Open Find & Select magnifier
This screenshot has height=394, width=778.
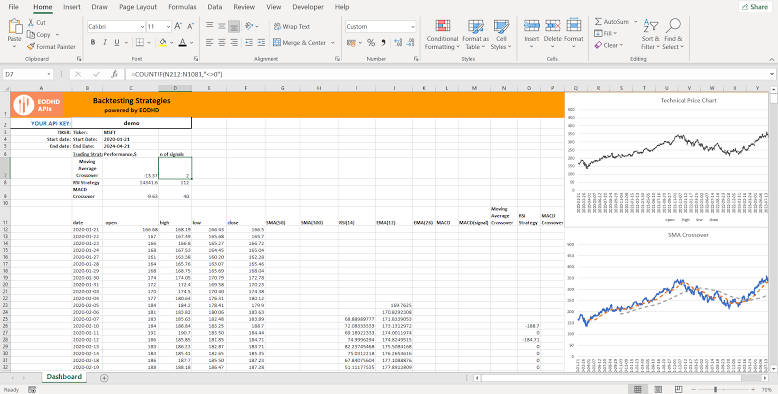(673, 34)
